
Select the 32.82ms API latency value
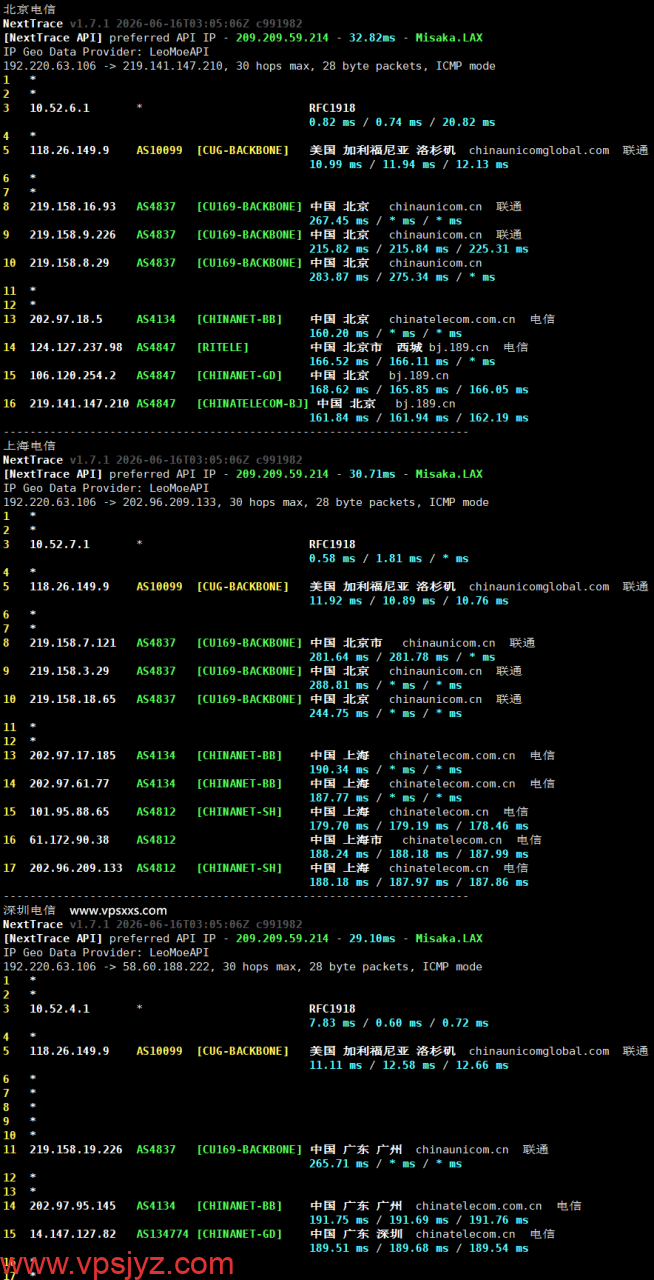[372, 38]
